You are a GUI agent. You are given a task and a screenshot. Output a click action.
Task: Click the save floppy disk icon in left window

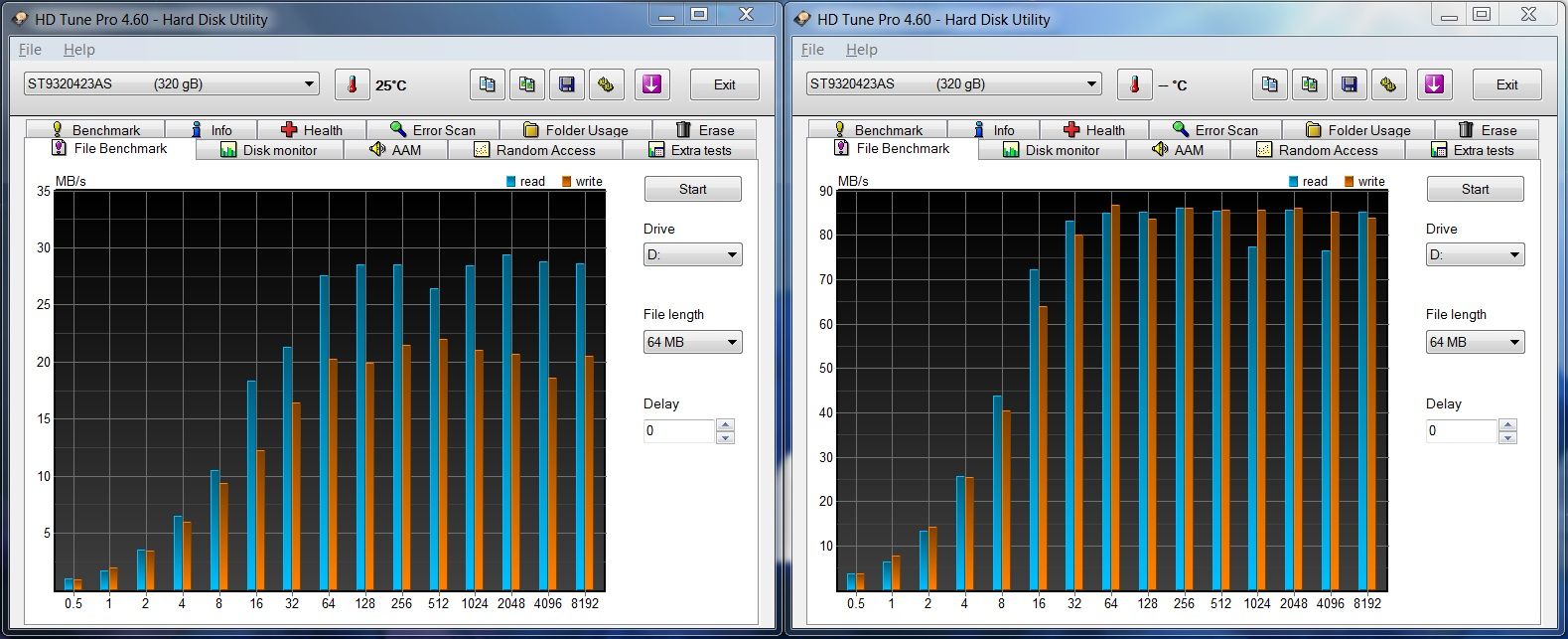click(566, 84)
